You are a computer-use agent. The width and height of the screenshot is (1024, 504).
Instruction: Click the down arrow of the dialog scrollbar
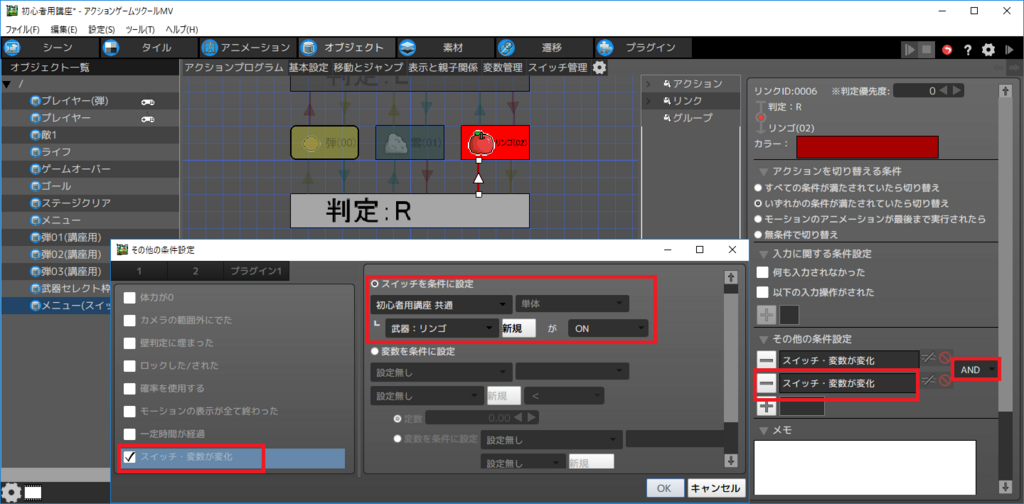(x=731, y=461)
